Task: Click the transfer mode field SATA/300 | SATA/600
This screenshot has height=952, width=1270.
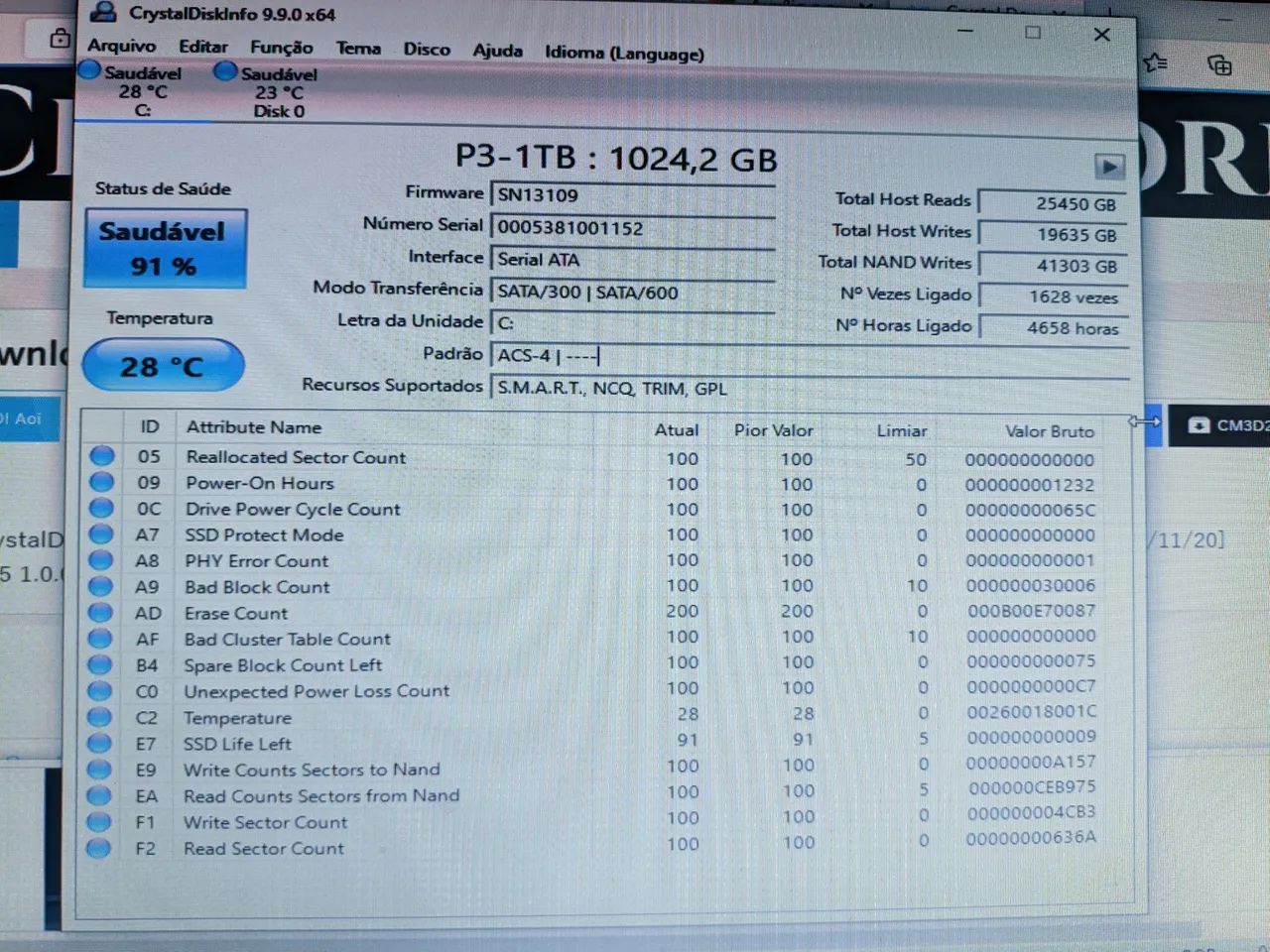Action: (633, 293)
